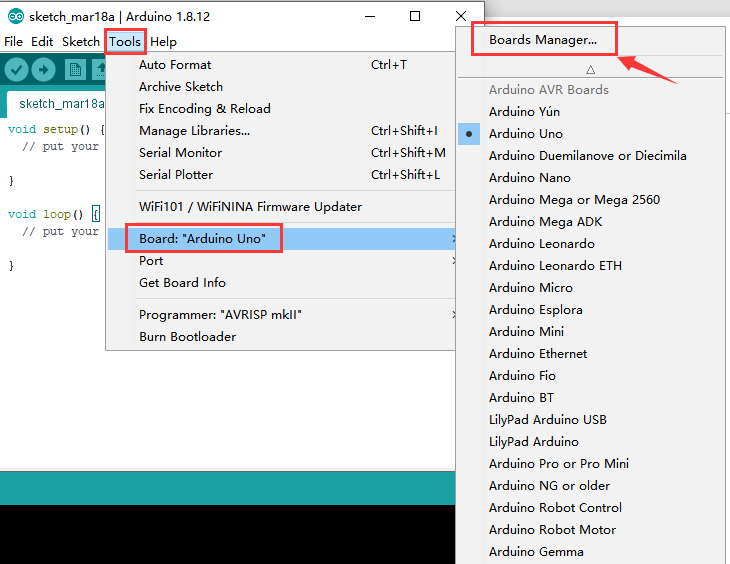Viewport: 730px width, 564px height.
Task: Open Manage Libraries...
Action: coord(281,131)
